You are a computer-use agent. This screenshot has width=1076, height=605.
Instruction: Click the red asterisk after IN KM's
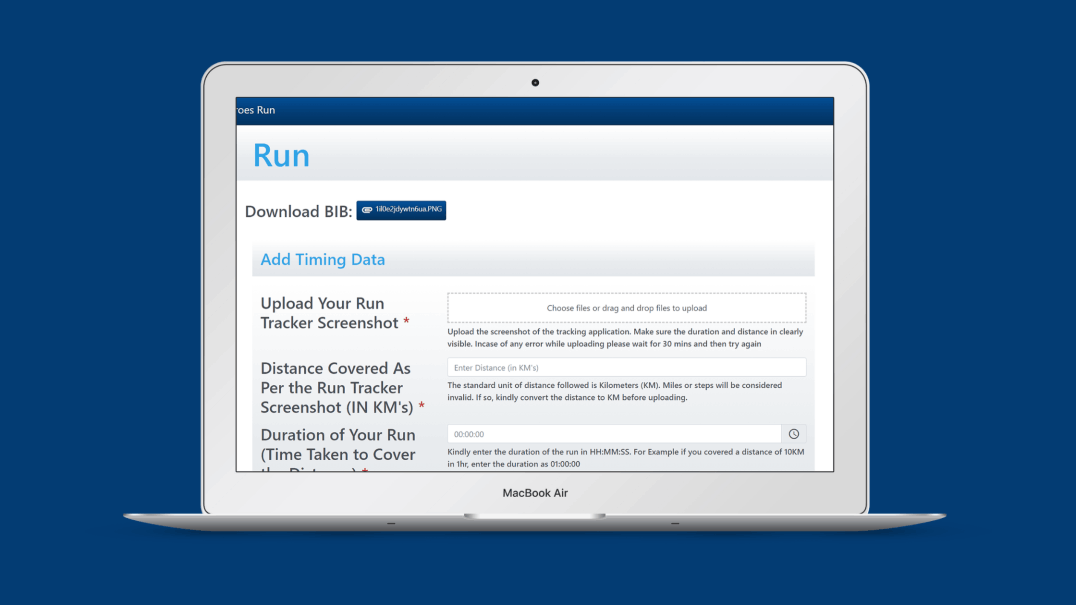tap(421, 408)
